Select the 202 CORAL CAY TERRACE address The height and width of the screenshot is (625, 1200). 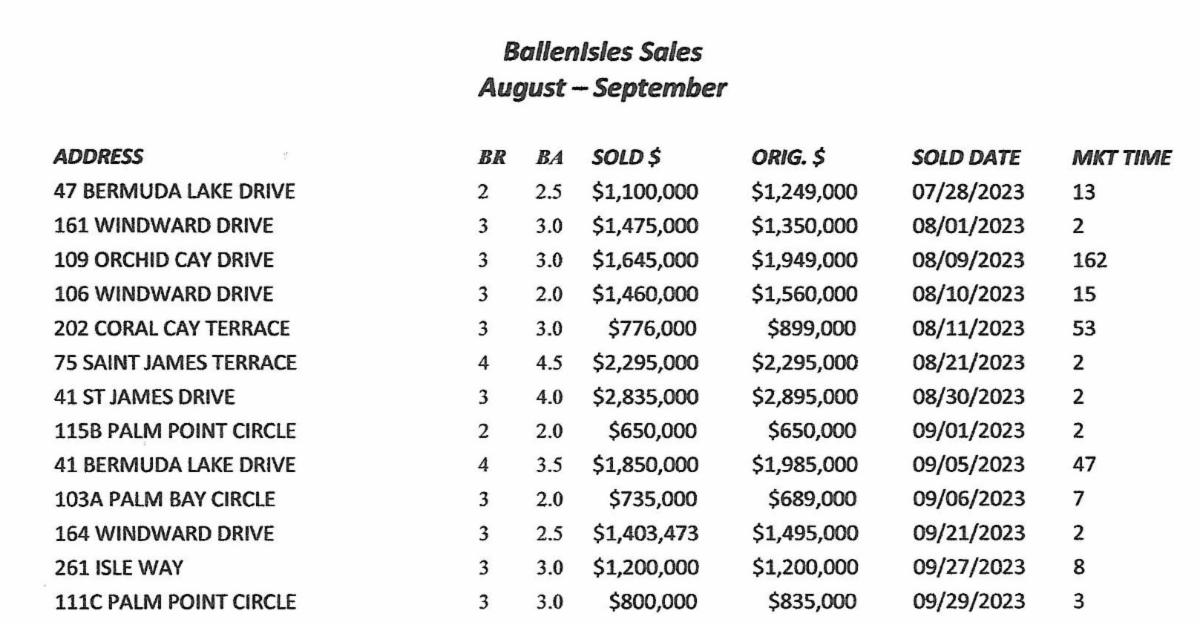[171, 328]
